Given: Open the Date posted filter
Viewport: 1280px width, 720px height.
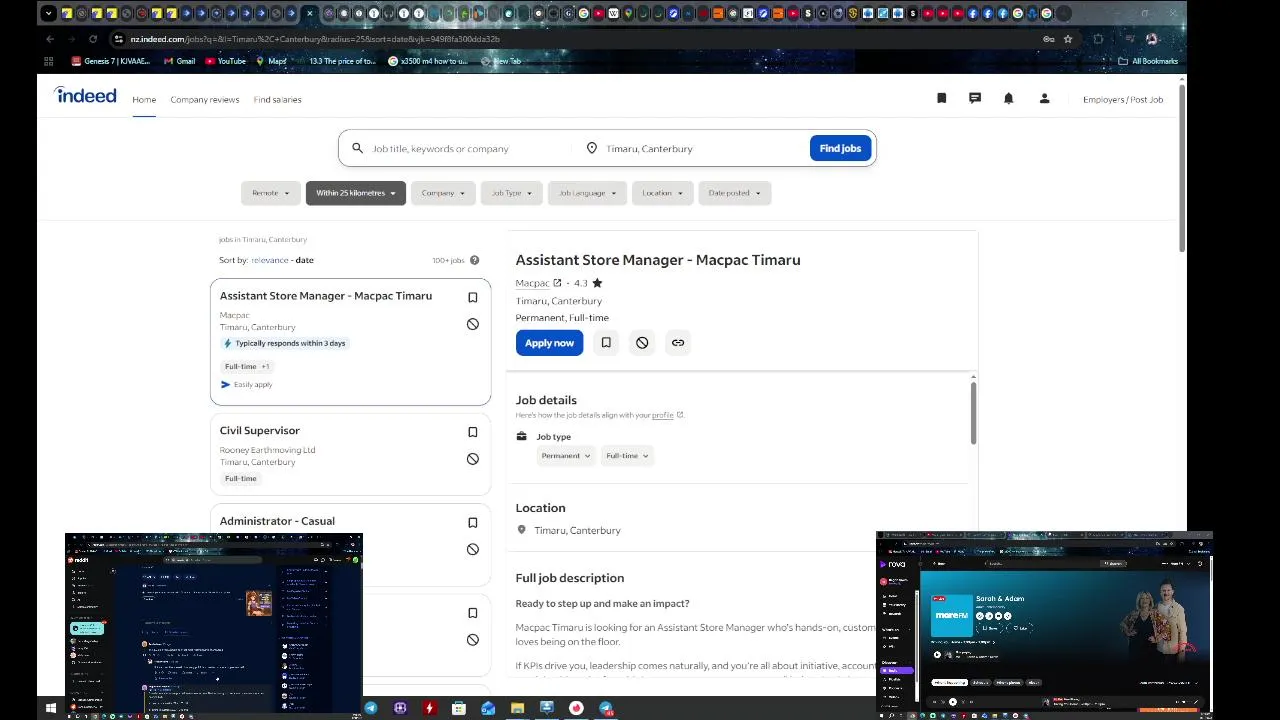Looking at the screenshot, I should 734,193.
